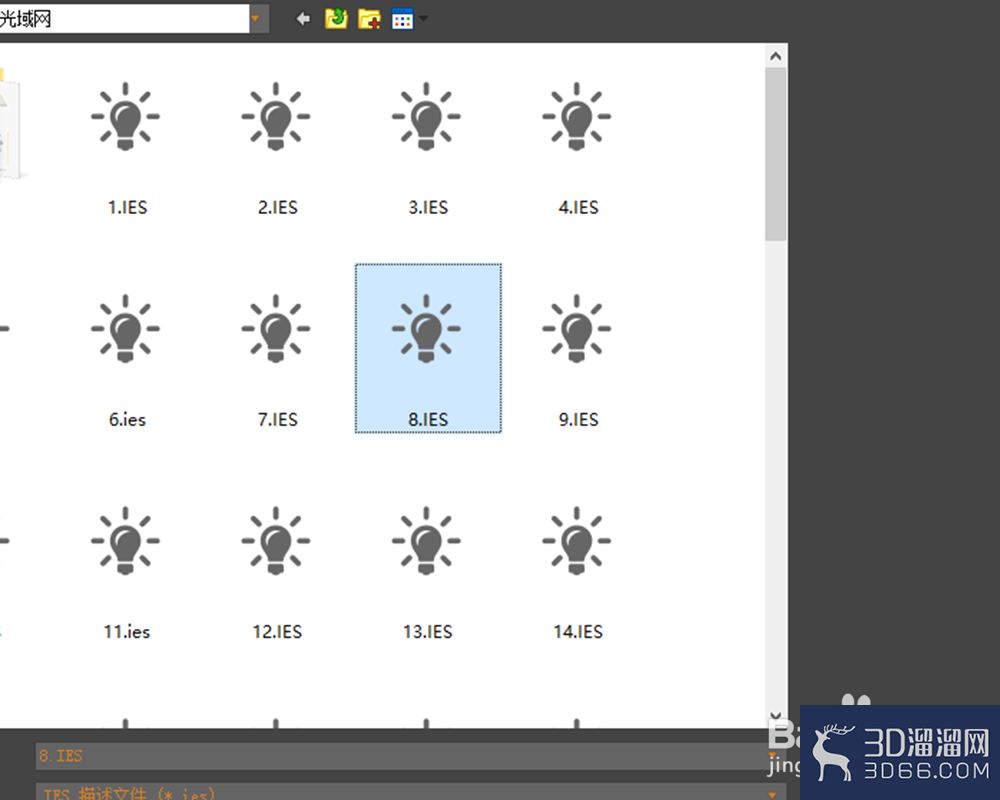This screenshot has height=800, width=1000.
Task: Select the 7.IES bulb icon
Action: coord(276,329)
